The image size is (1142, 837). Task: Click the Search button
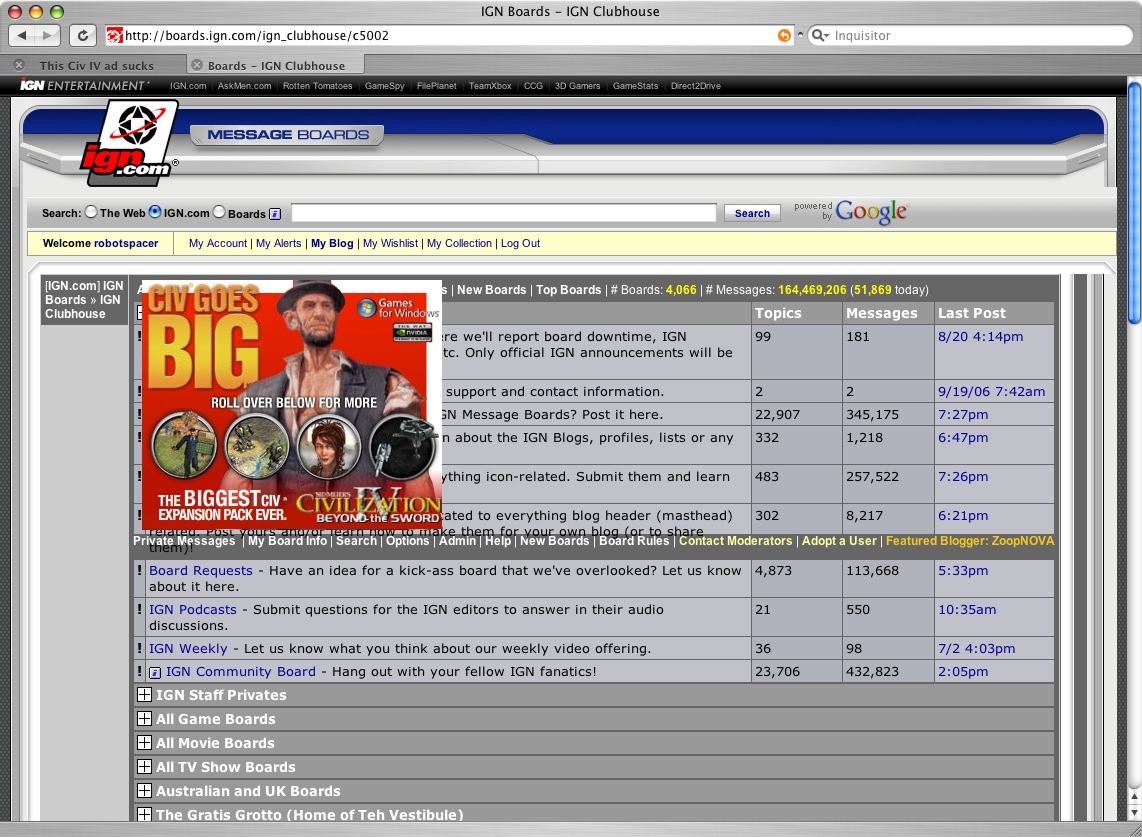click(x=752, y=213)
